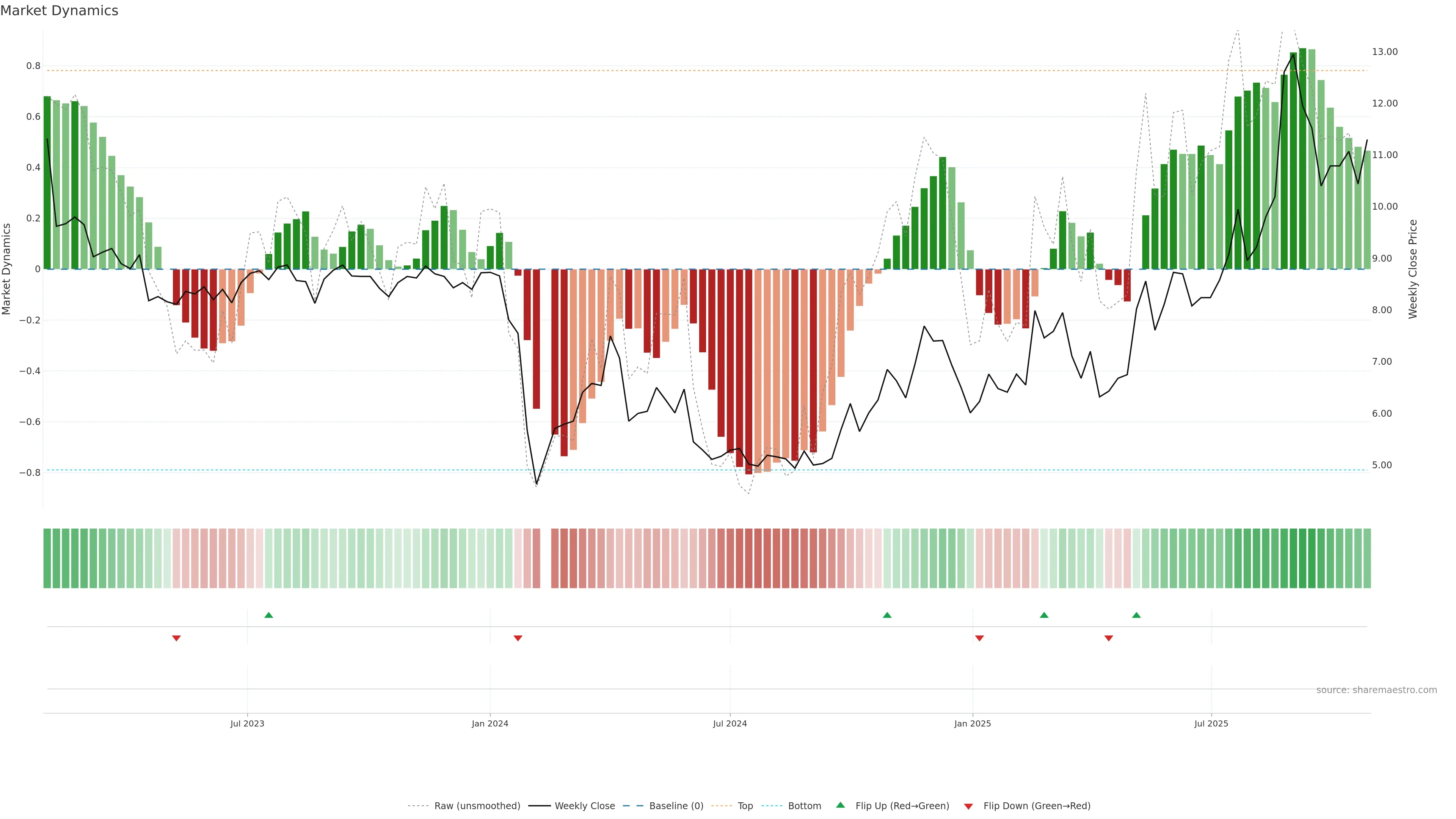Click the source: sharemaestro.com text
Image resolution: width=1456 pixels, height=819 pixels.
point(1376,690)
